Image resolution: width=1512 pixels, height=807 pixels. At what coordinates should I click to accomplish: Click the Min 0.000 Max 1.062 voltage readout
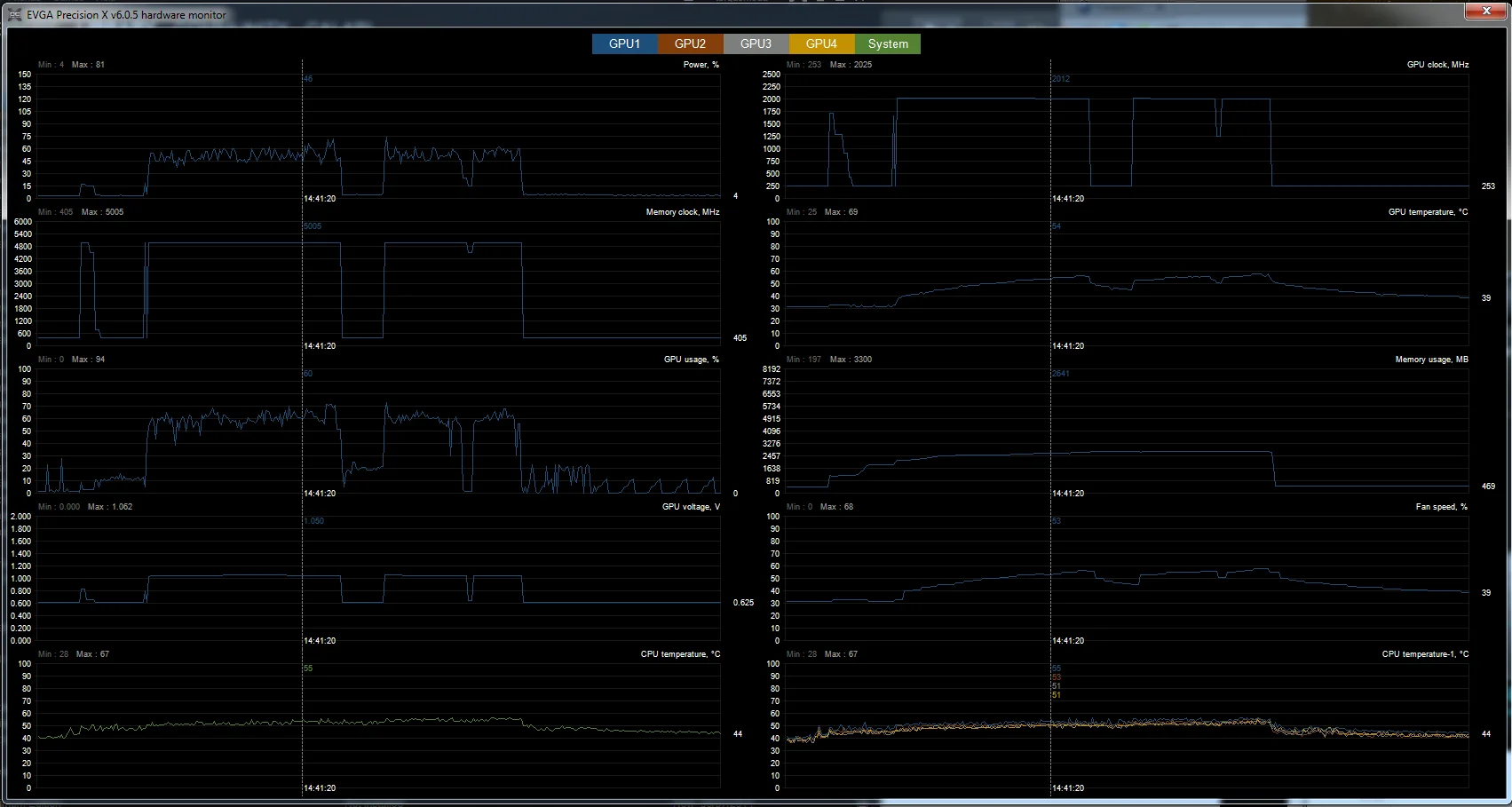coord(85,507)
